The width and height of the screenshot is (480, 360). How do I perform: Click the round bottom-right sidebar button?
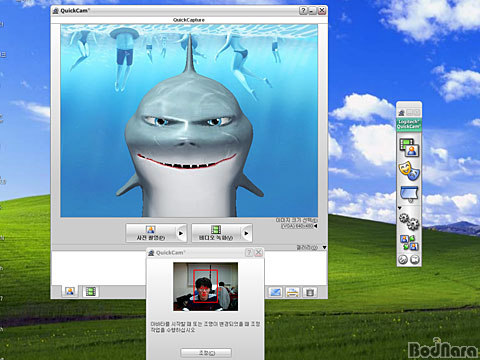coord(415,259)
